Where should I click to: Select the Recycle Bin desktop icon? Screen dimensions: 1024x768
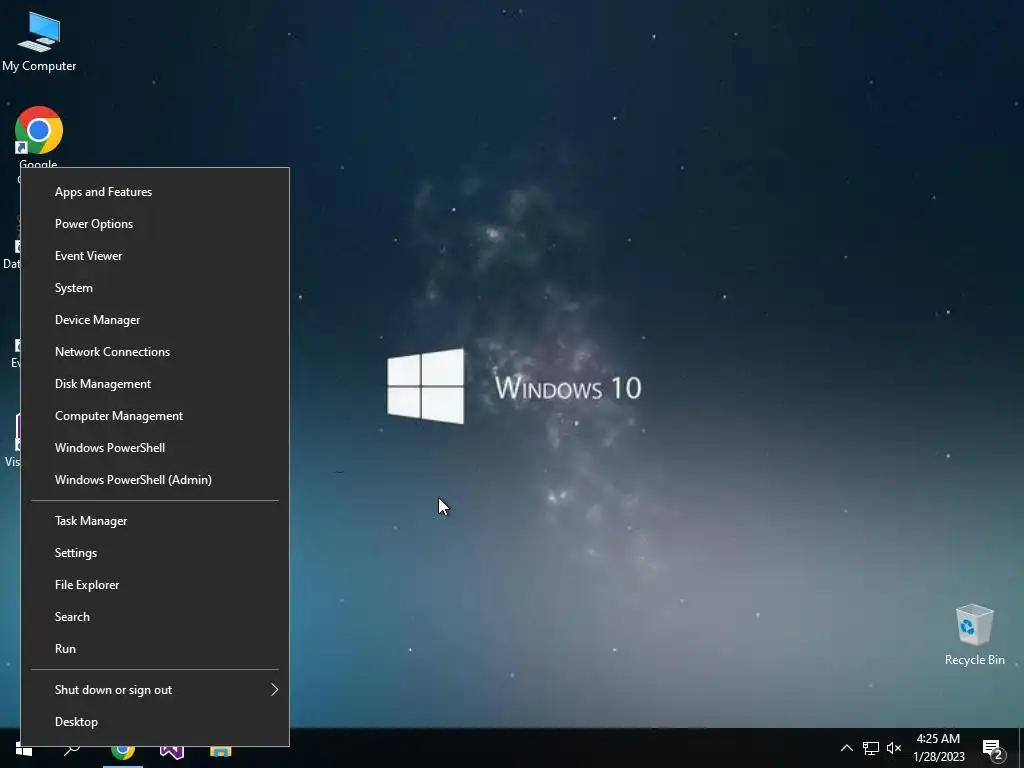click(974, 635)
